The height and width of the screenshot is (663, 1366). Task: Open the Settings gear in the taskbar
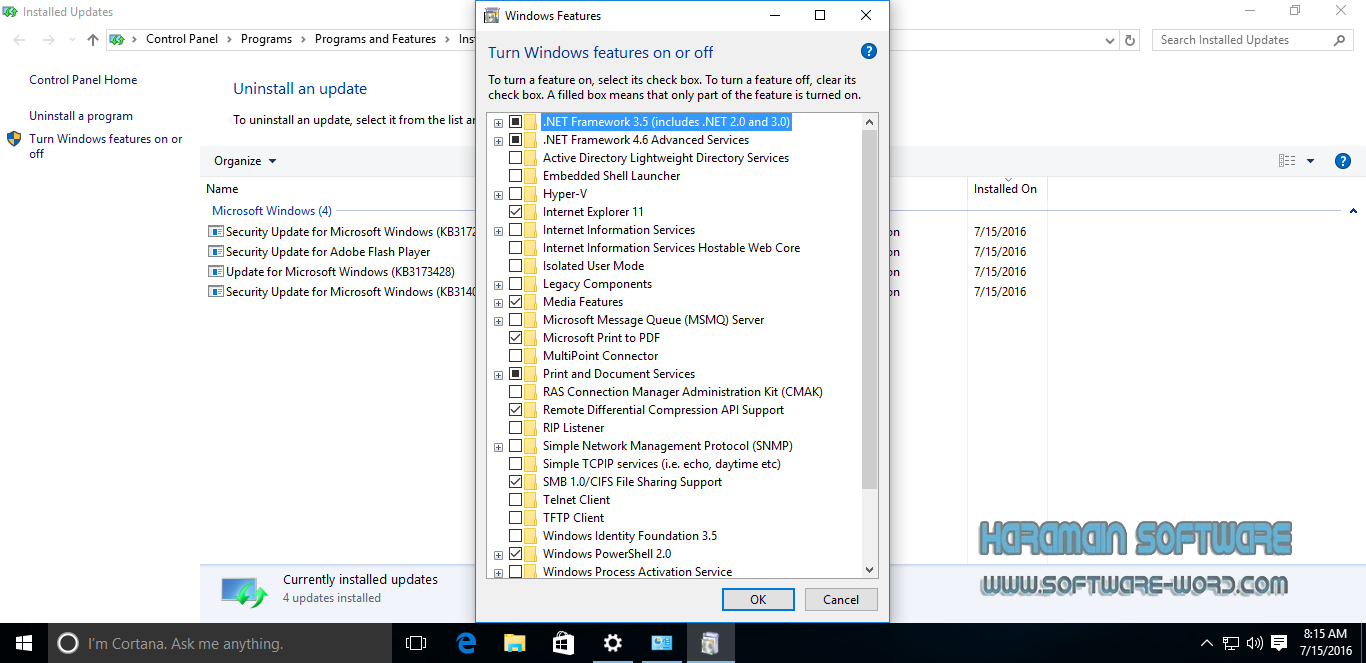(612, 643)
